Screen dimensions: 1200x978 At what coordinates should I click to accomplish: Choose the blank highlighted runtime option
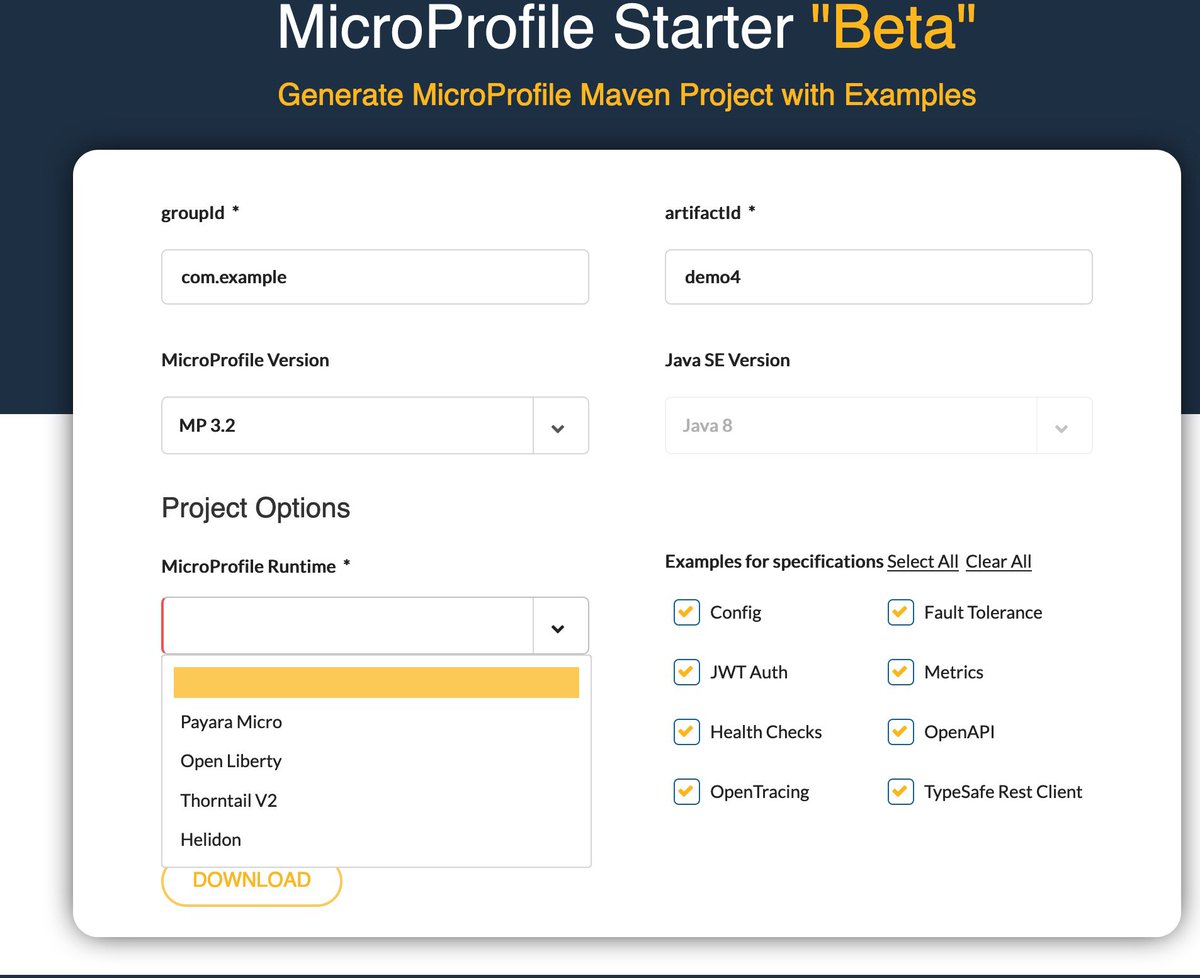(x=376, y=682)
